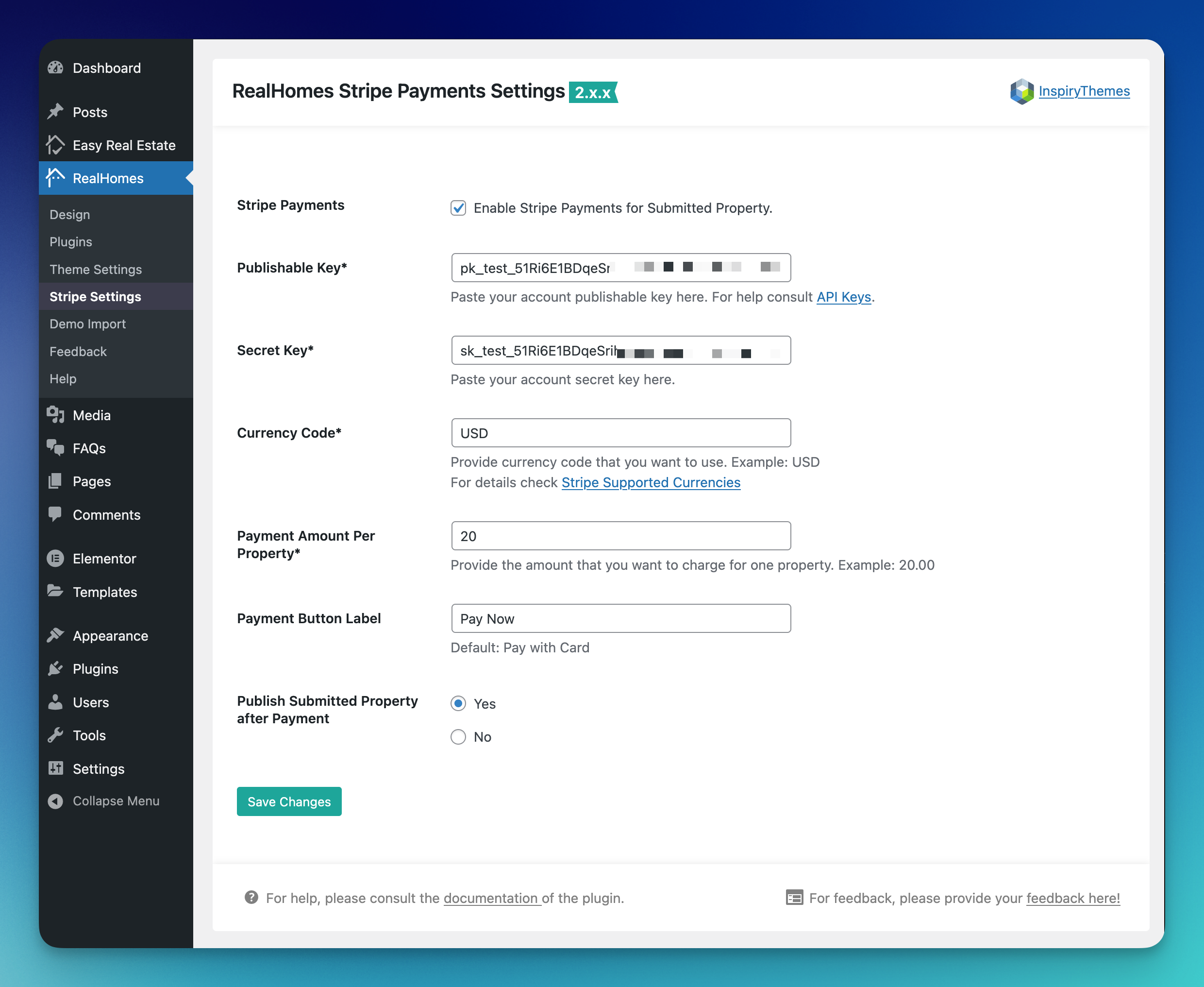Open Plugins under RealHomes submenu

116,241
